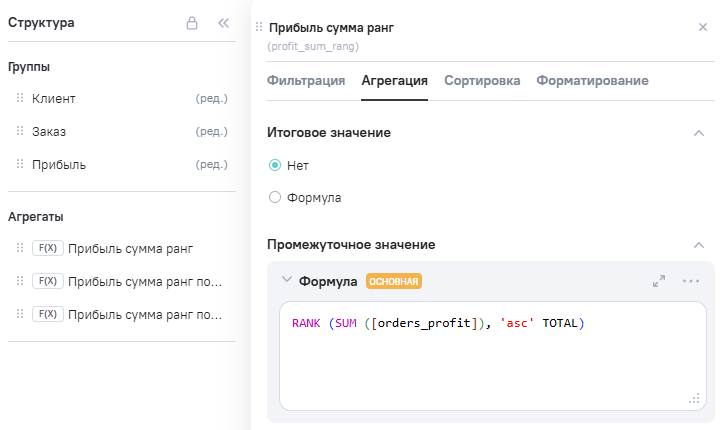Click the lock icon in Структура header
The image size is (724, 430).
coord(192,23)
